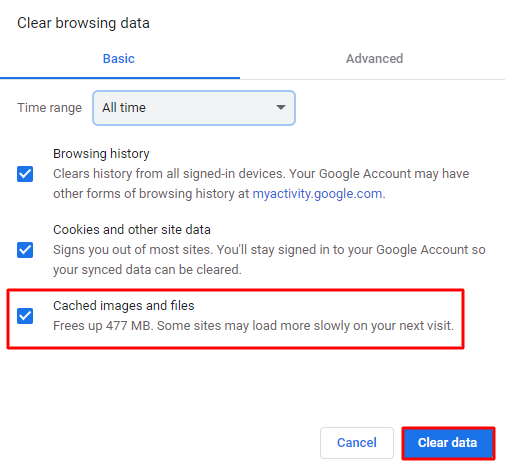Click the Time range dropdown arrow
This screenshot has width=505, height=468.
tap(281, 107)
